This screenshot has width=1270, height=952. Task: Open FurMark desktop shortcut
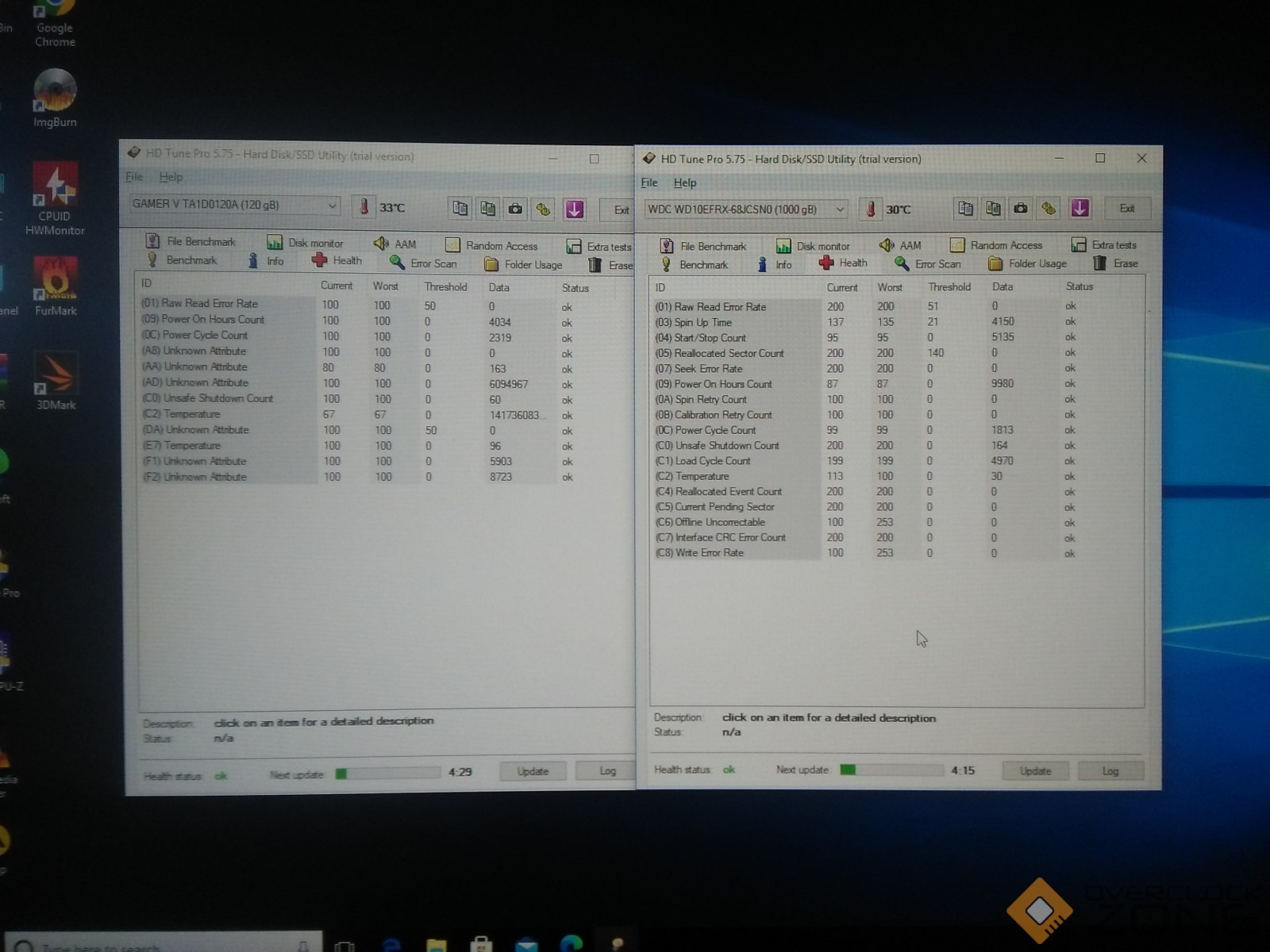55,286
